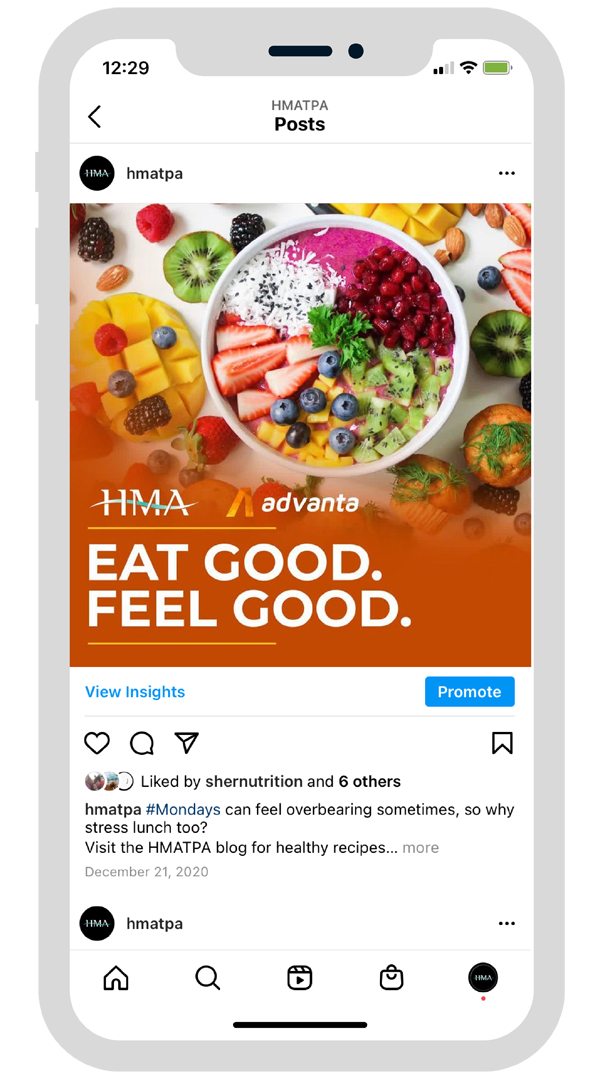View the 6 others who liked the post

point(369,782)
